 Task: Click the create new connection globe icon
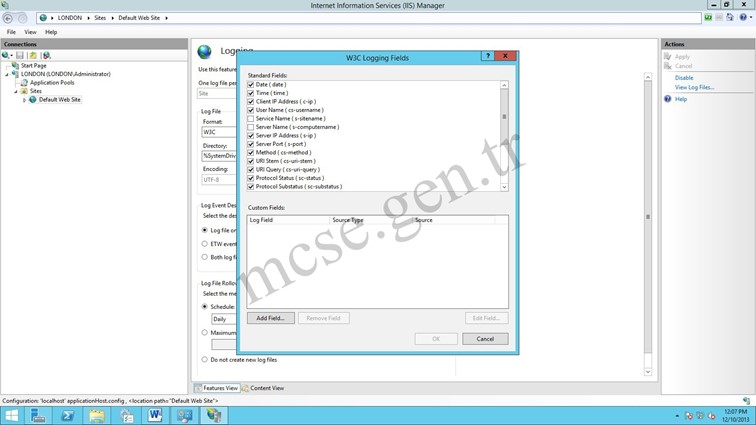click(5, 55)
